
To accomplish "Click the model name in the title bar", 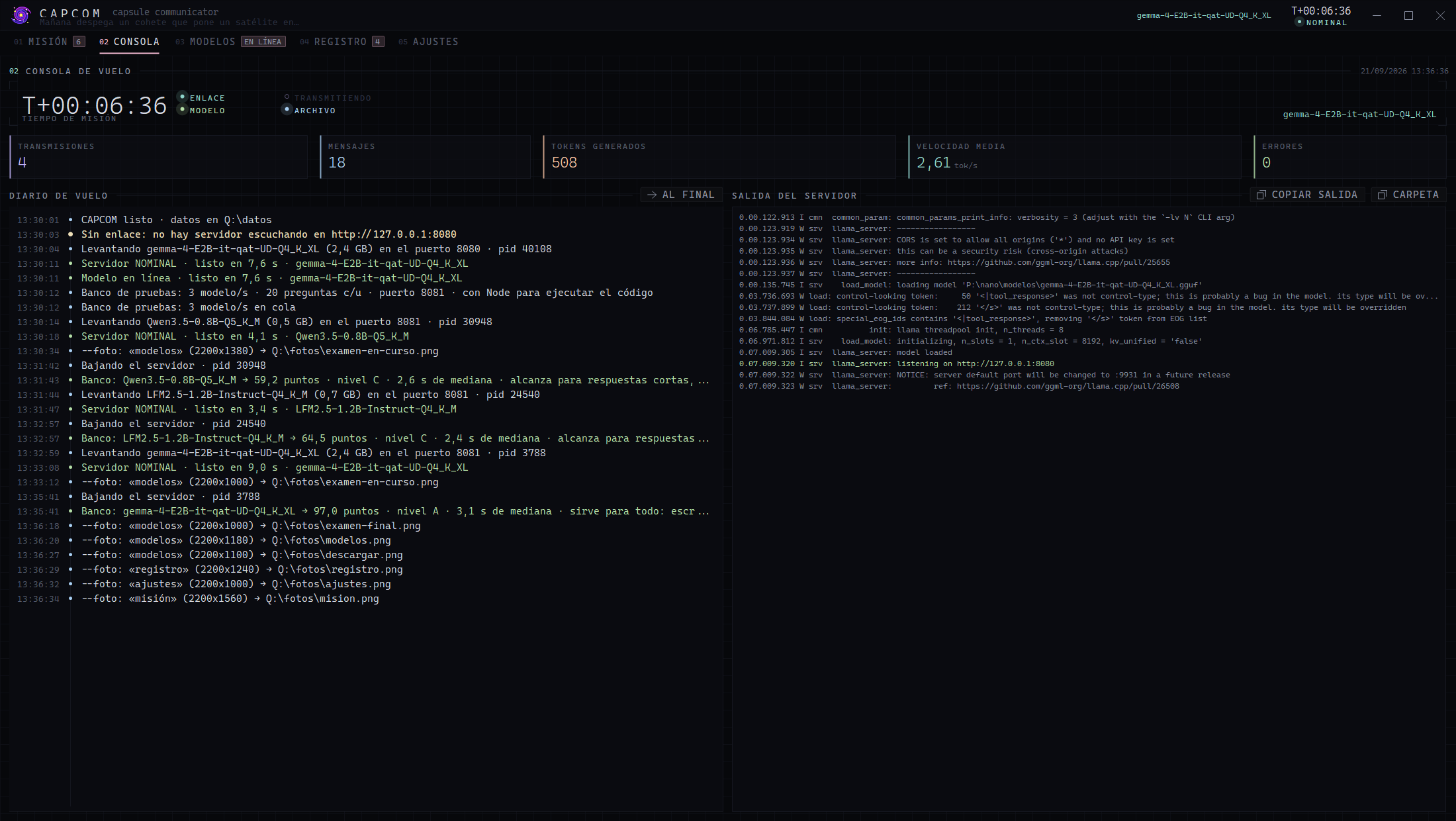I will tap(1204, 15).
